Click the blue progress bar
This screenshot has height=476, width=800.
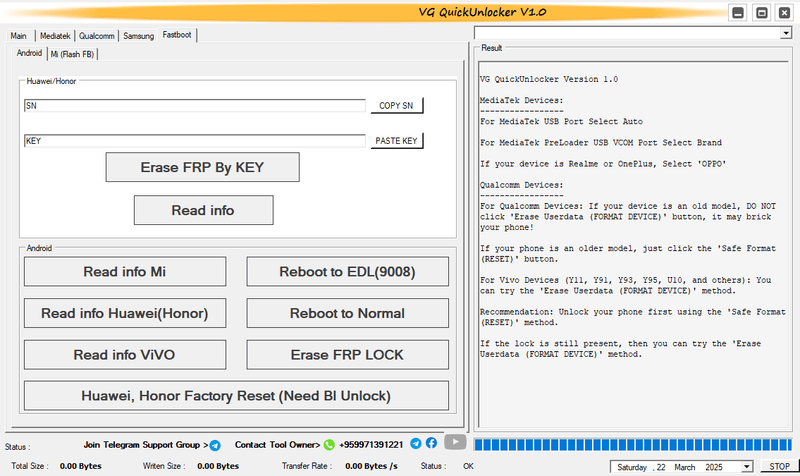point(633,444)
